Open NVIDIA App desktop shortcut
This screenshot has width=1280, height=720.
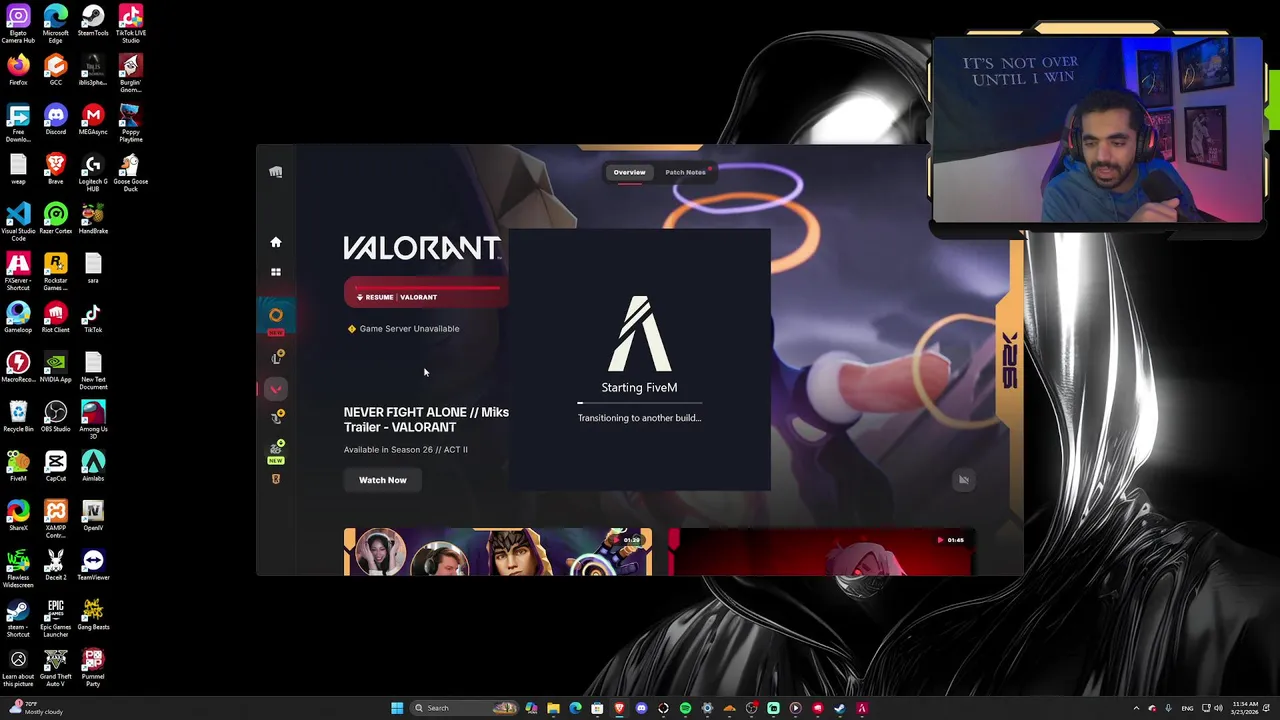[x=56, y=367]
